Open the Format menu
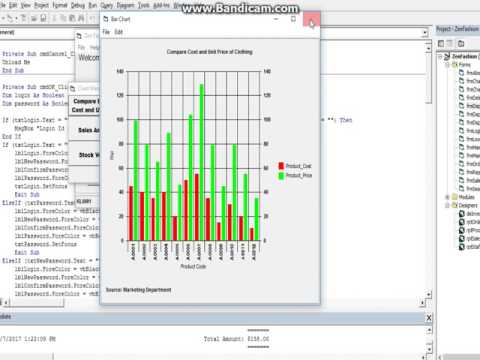Image resolution: width=480 pixels, height=360 pixels. click(x=60, y=5)
